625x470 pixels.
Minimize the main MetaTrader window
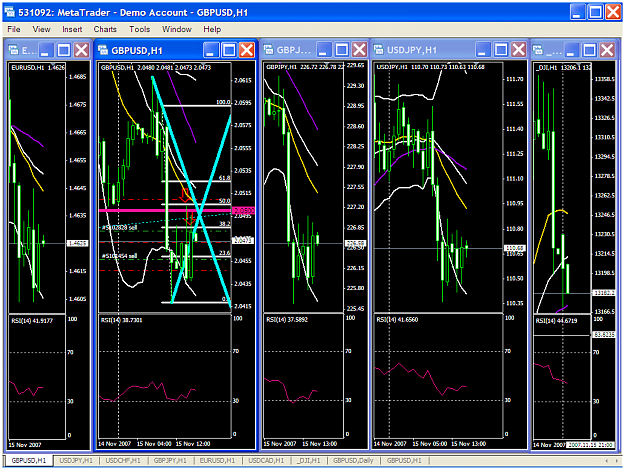point(577,12)
